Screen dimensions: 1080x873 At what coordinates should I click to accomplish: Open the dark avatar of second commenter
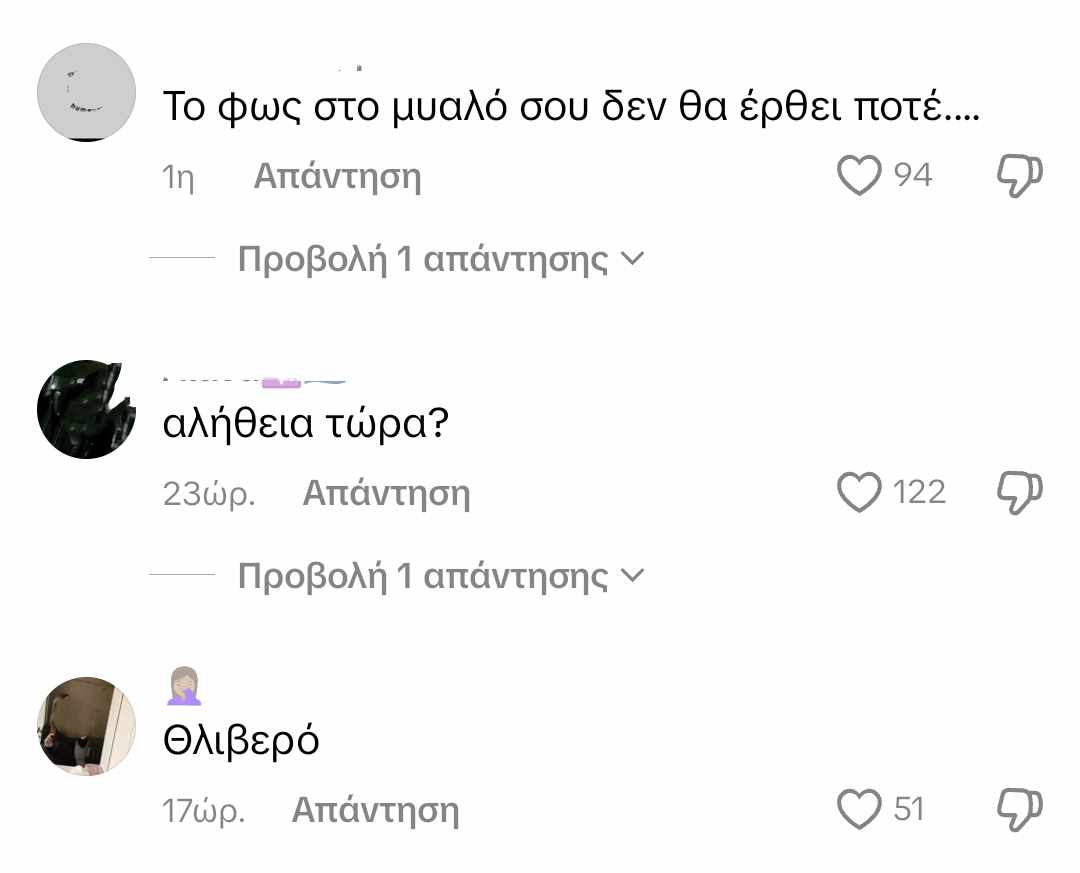pyautogui.click(x=86, y=409)
